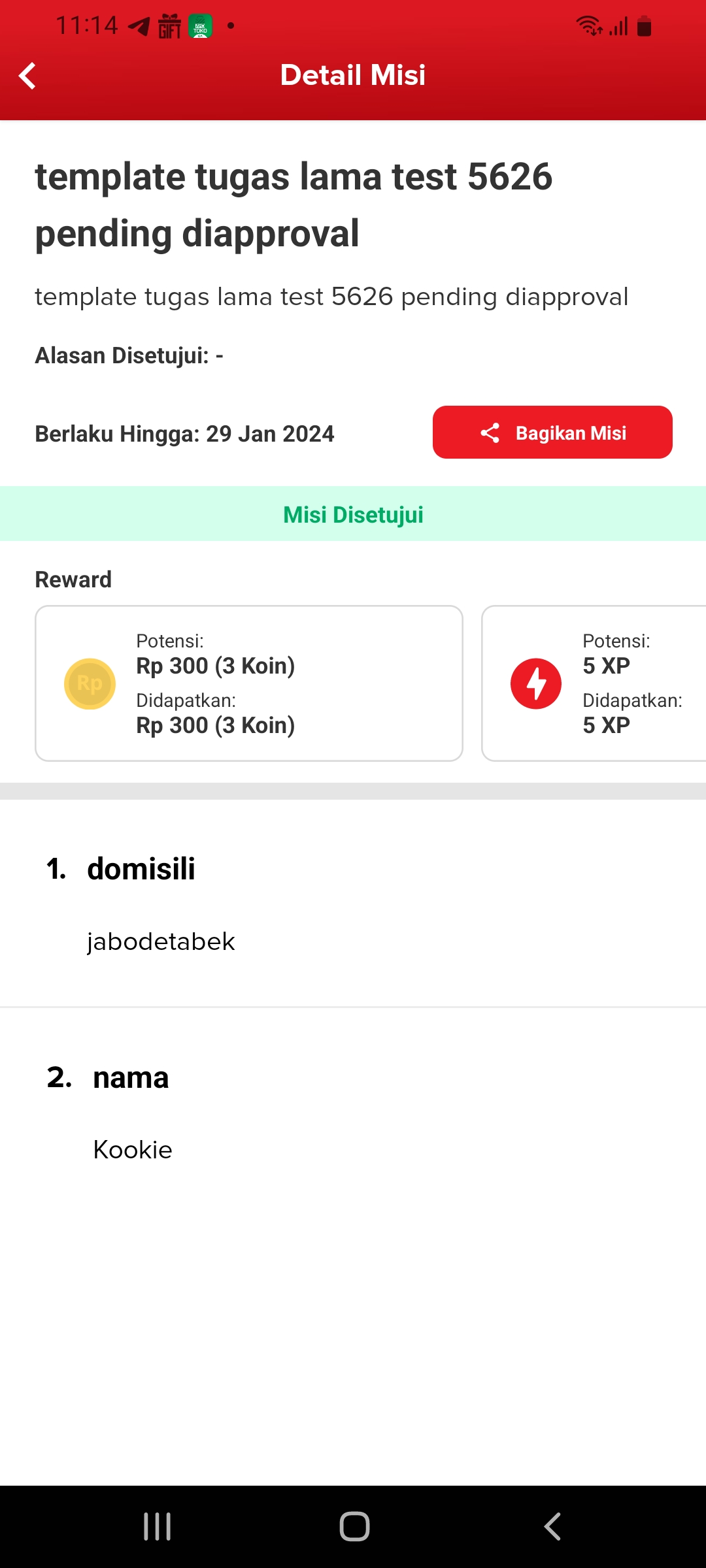Viewport: 706px width, 1568px height.
Task: Tap the jabodetabek answer text
Action: pyautogui.click(x=161, y=941)
